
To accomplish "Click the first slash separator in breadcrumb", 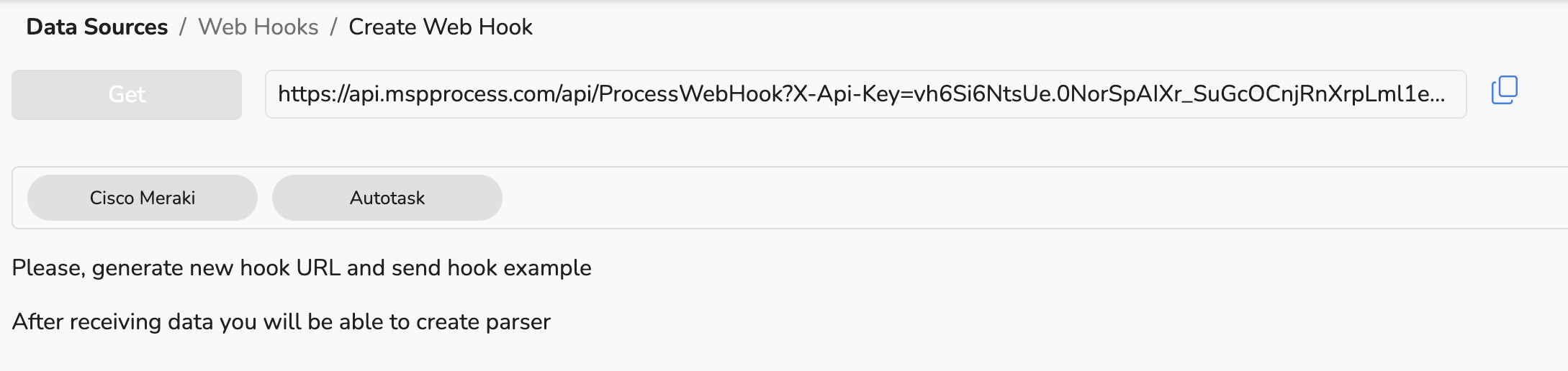I will [183, 27].
